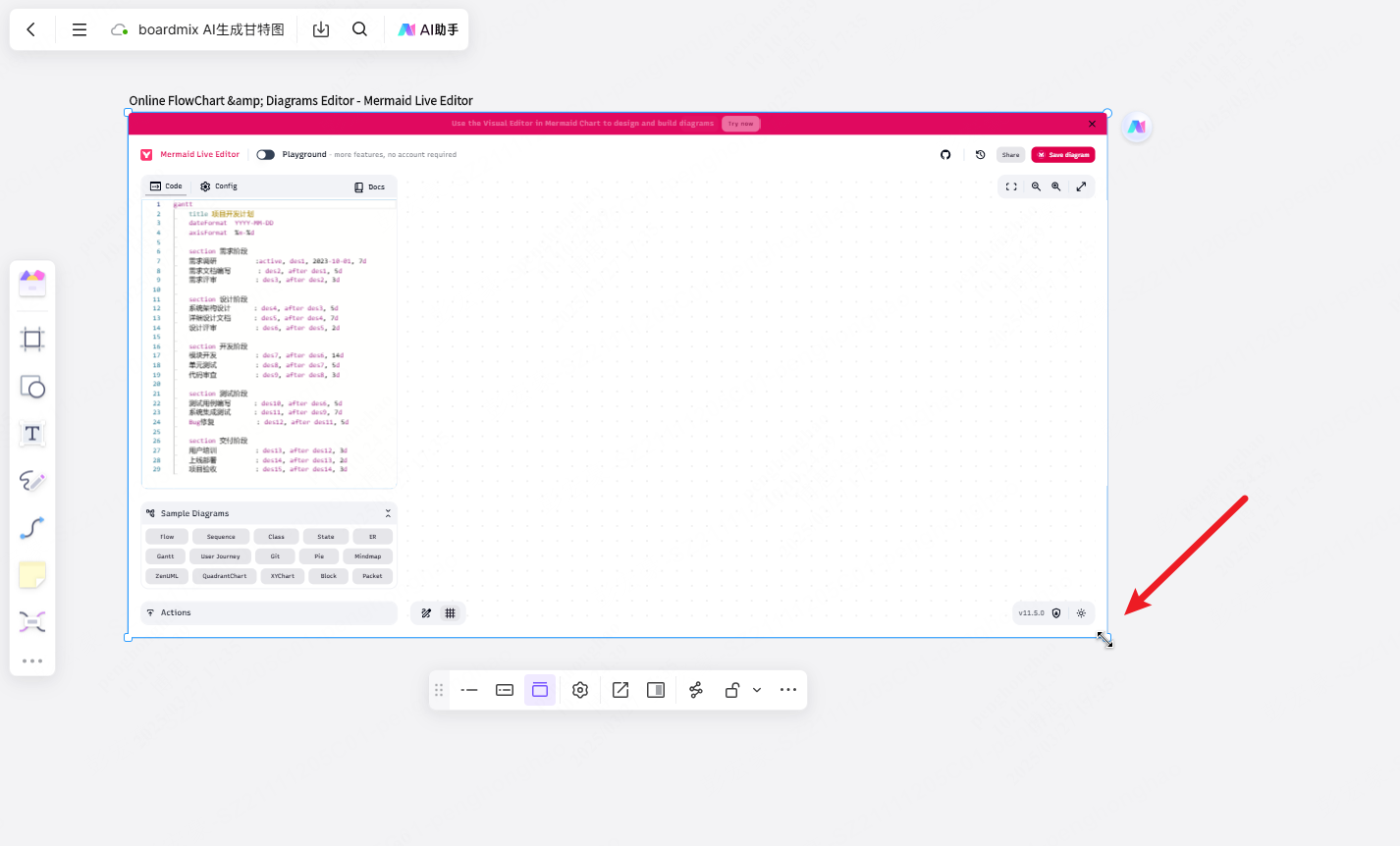1400x846 pixels.
Task: Load the Mindmap sample diagram
Action: tap(368, 556)
